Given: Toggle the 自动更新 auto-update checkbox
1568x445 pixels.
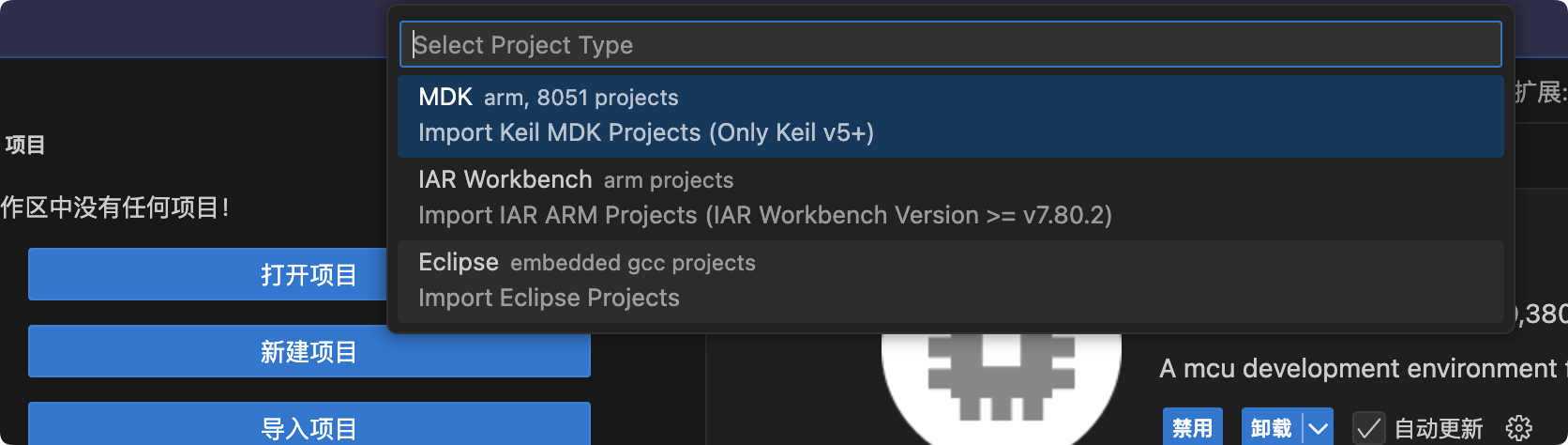Looking at the screenshot, I should (x=1368, y=428).
